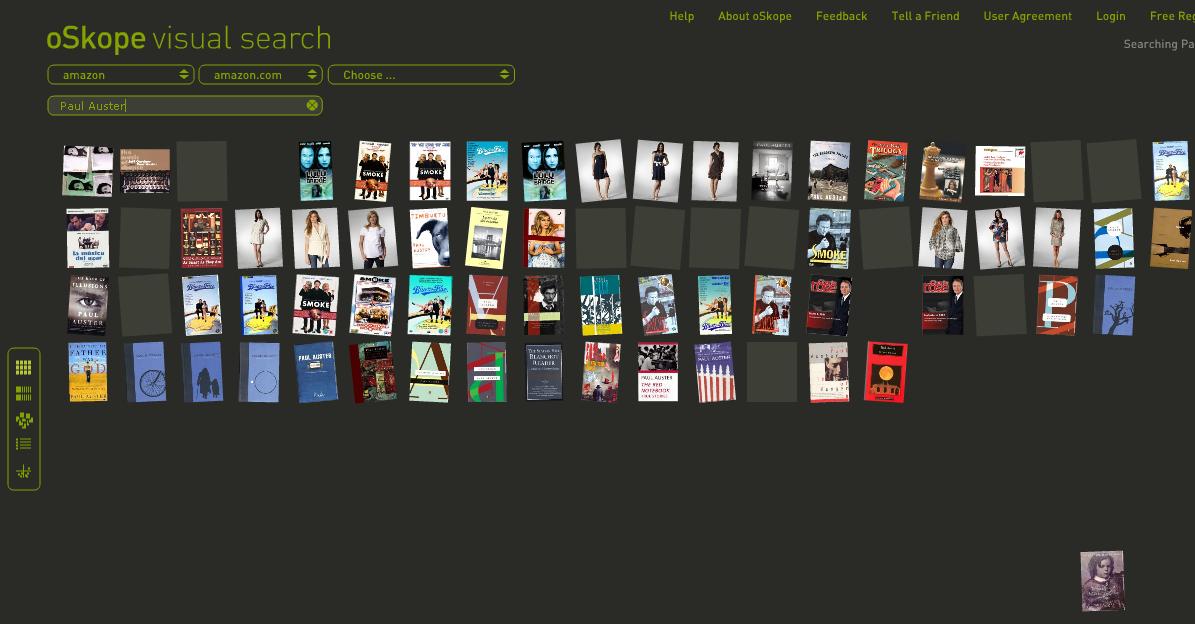This screenshot has height=624, width=1195.
Task: Clear the Paul Auster search text
Action: pos(312,105)
